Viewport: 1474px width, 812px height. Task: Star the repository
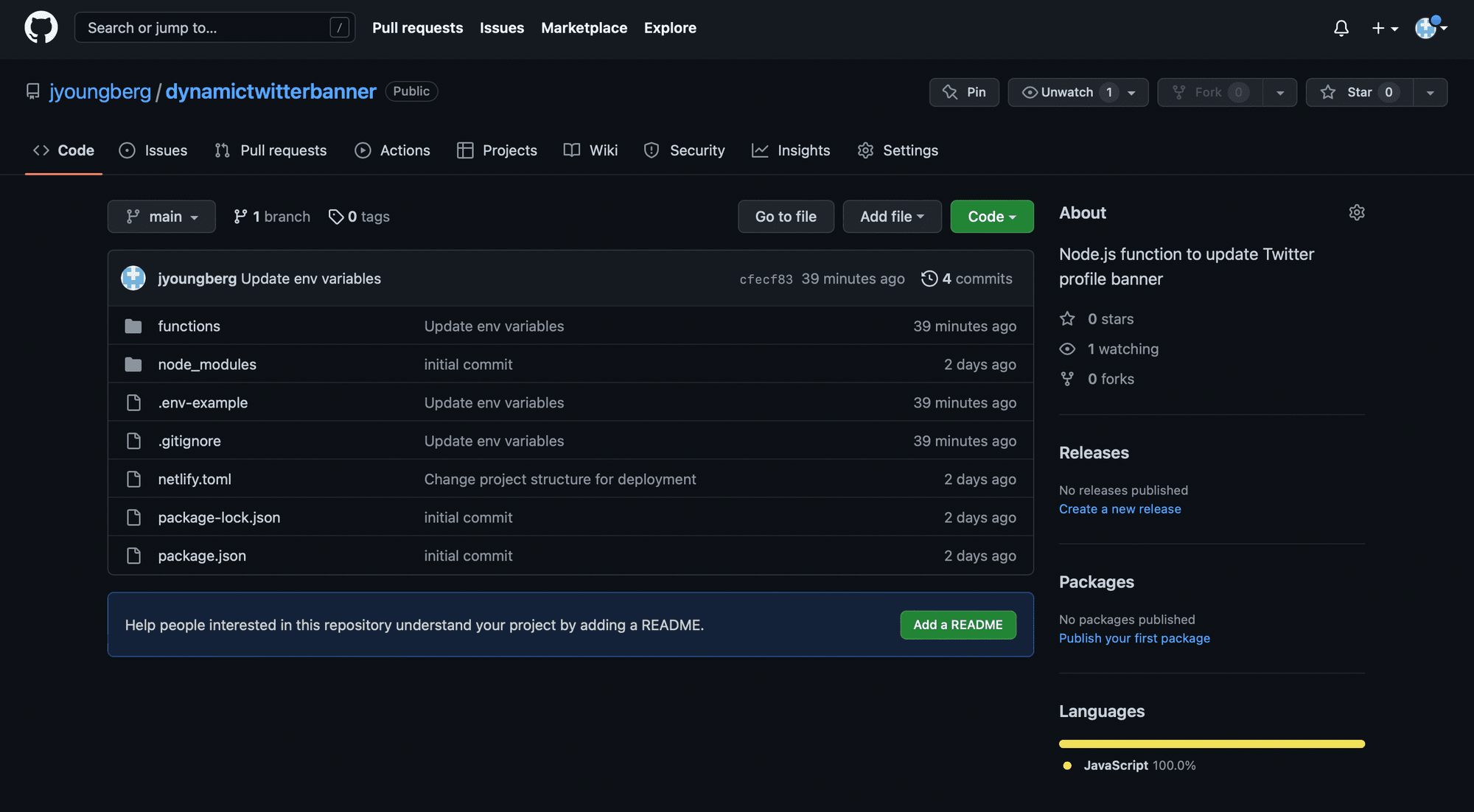[x=1359, y=92]
